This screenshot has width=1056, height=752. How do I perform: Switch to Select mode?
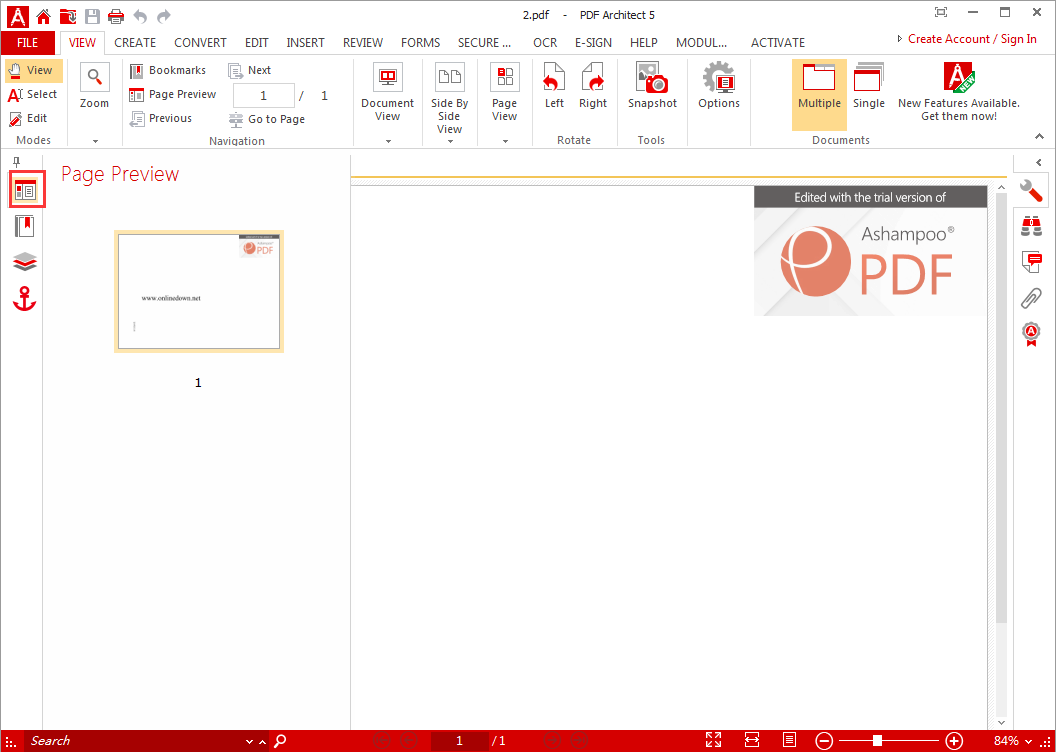(33, 94)
